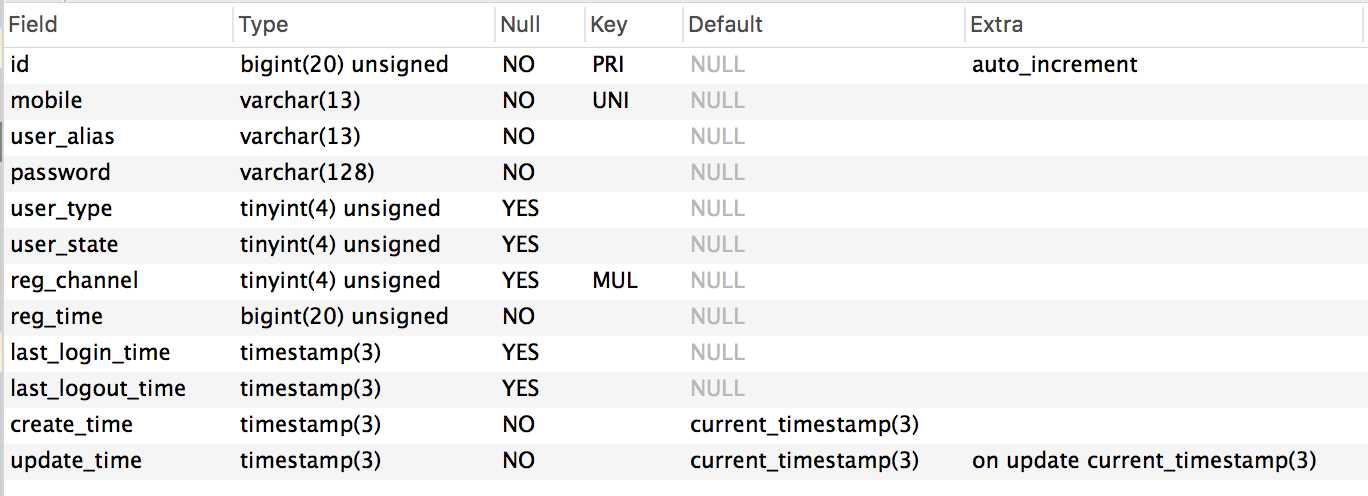Select the last_login_time row

pos(684,352)
